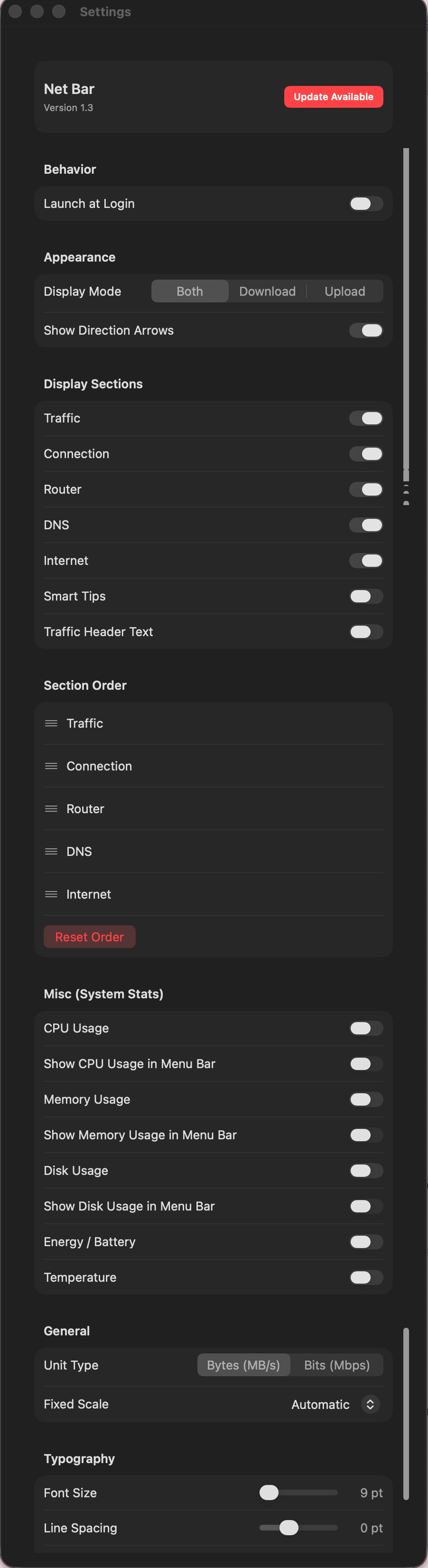Viewport: 428px width, 1568px height.
Task: Enable the Temperature stat toggle
Action: coord(366,1277)
